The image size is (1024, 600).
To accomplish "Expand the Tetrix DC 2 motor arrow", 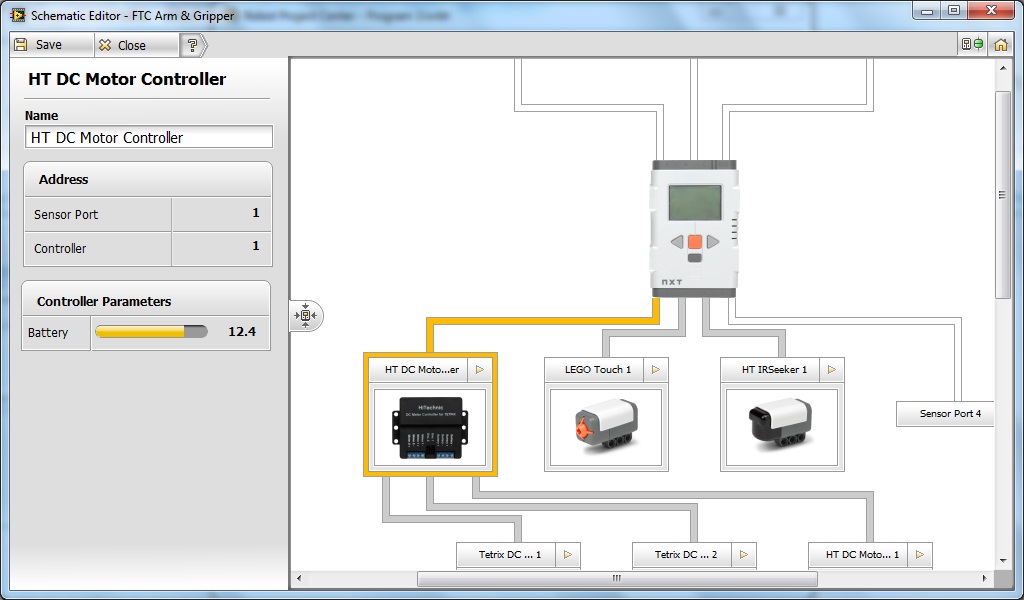I will point(743,555).
